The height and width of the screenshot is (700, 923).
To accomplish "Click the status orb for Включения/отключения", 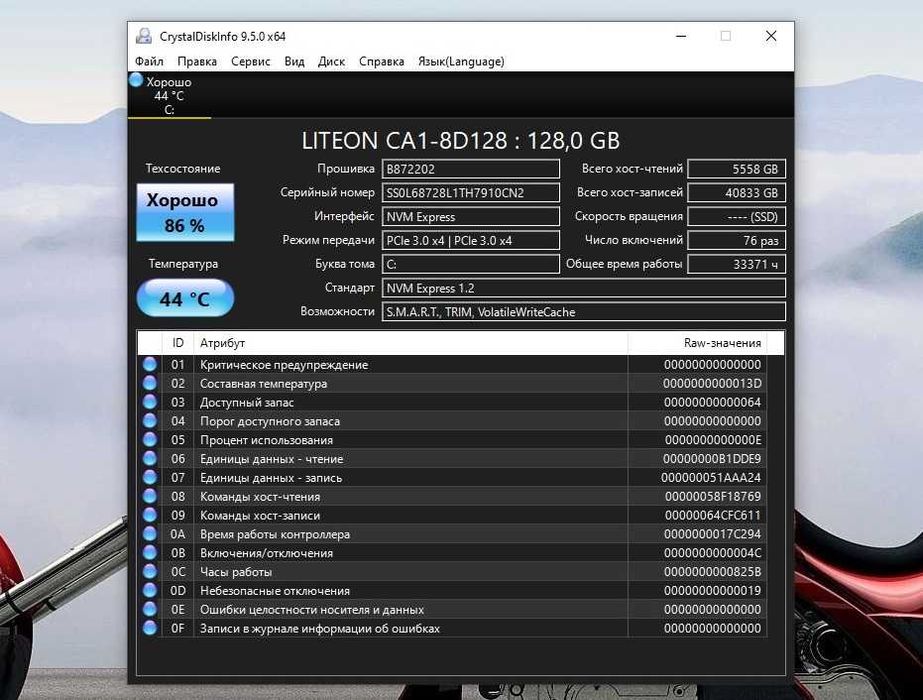I will pyautogui.click(x=150, y=553).
